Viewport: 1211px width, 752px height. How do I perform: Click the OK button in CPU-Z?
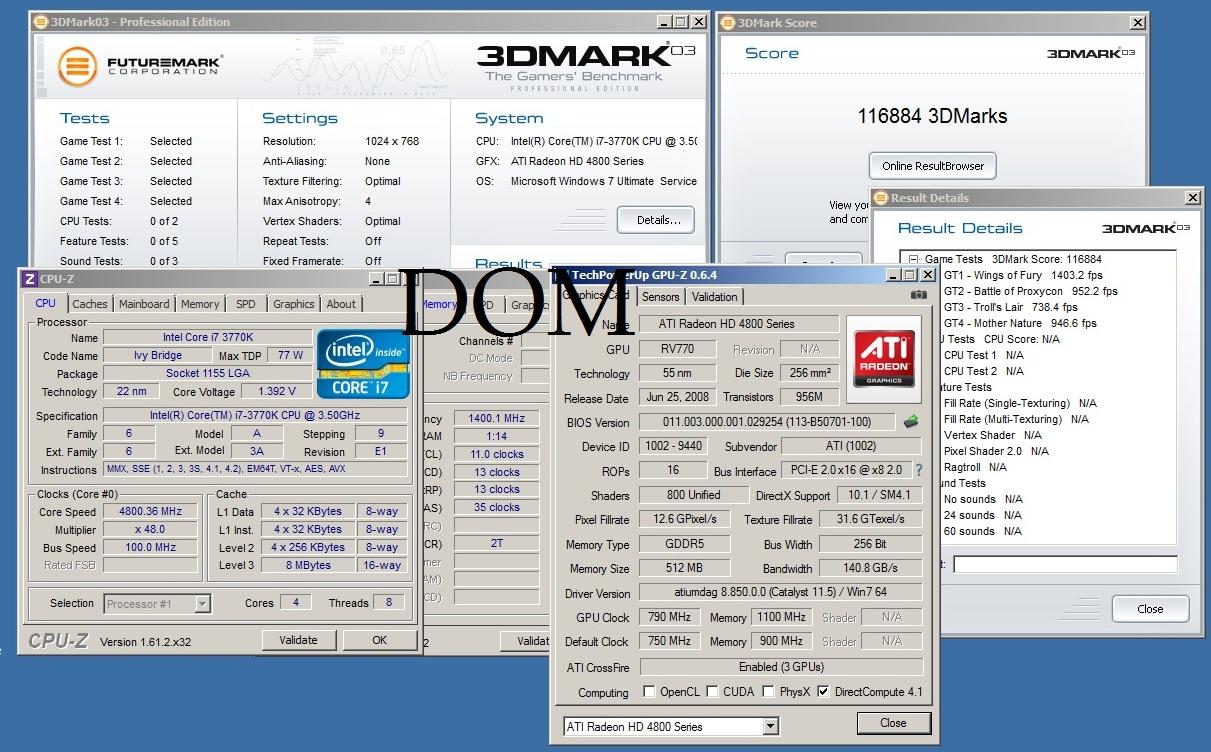pyautogui.click(x=379, y=640)
